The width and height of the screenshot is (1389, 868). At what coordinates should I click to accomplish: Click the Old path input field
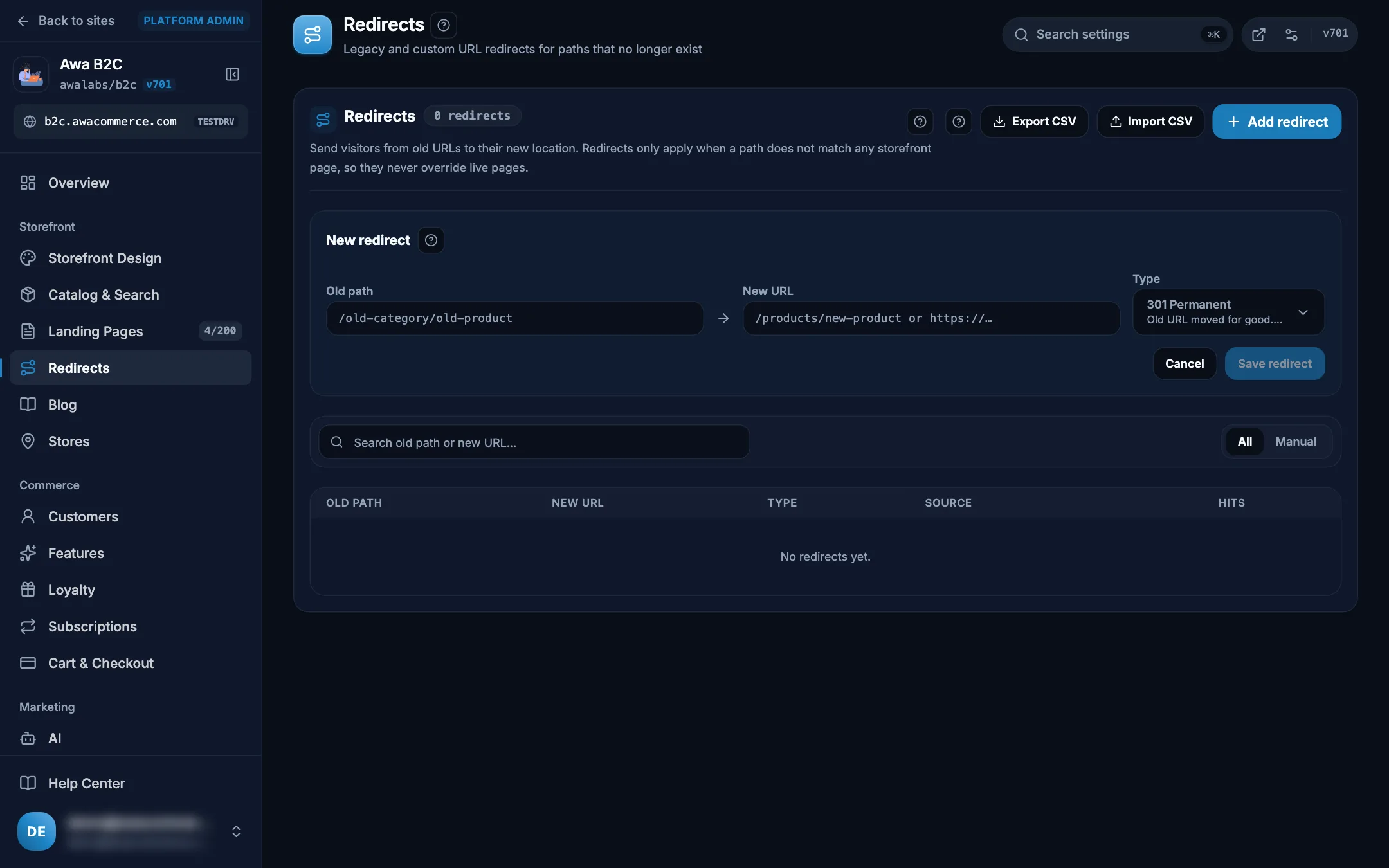[514, 318]
